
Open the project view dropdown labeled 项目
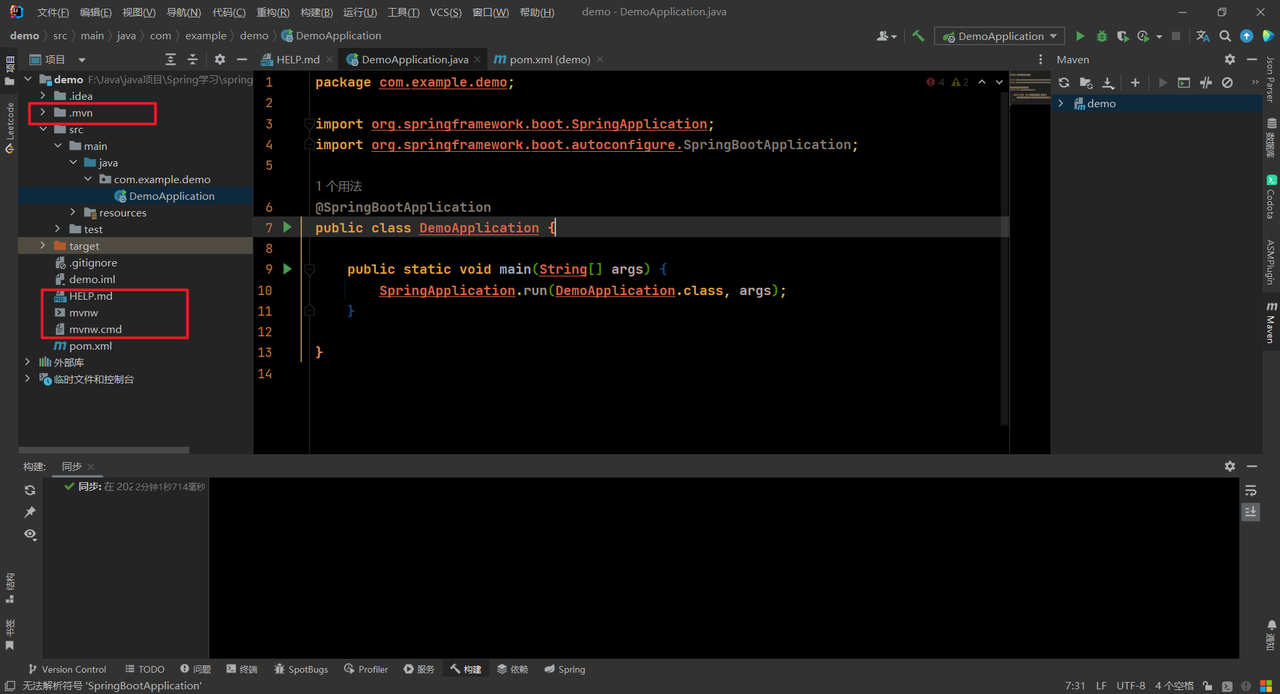click(58, 60)
